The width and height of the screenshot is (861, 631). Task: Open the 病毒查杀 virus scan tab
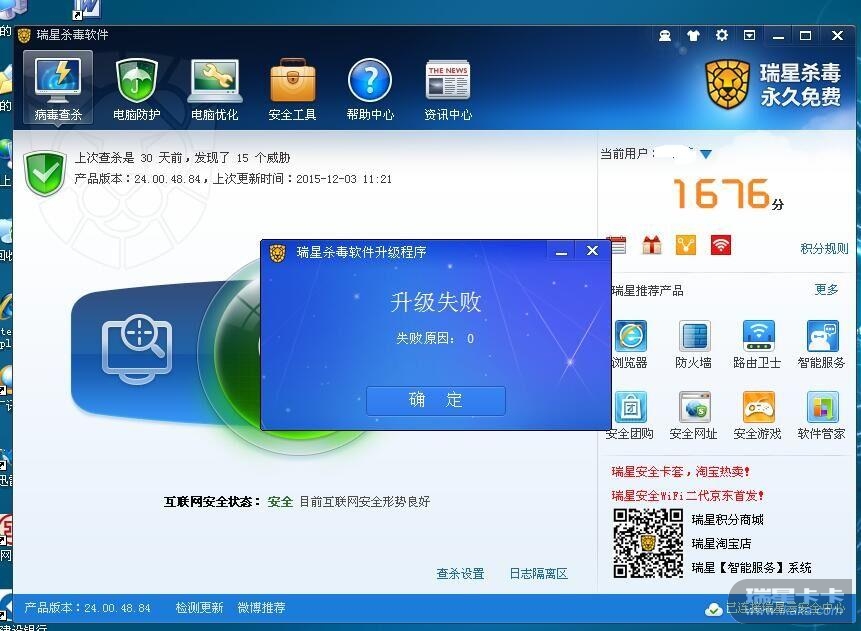[x=58, y=88]
